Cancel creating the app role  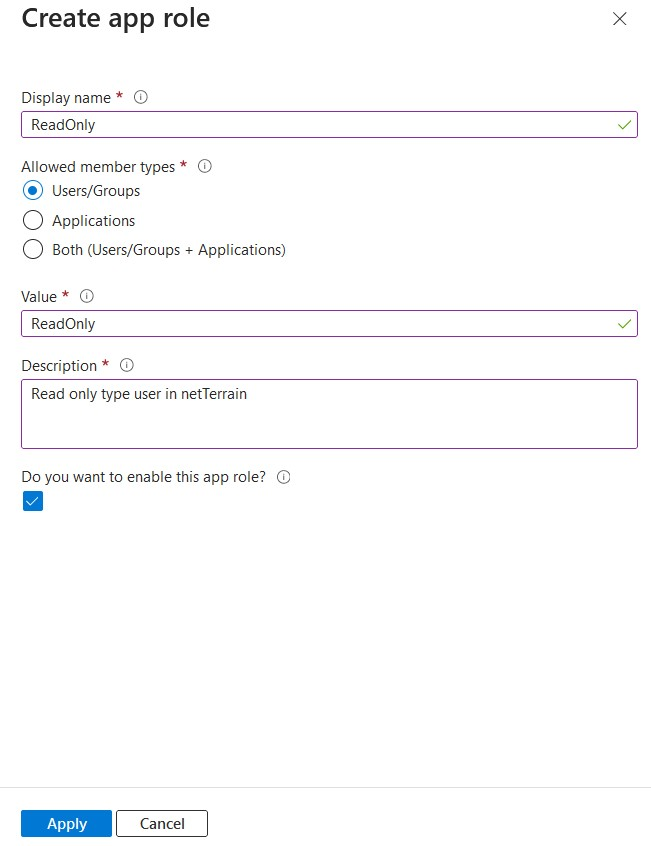click(162, 823)
